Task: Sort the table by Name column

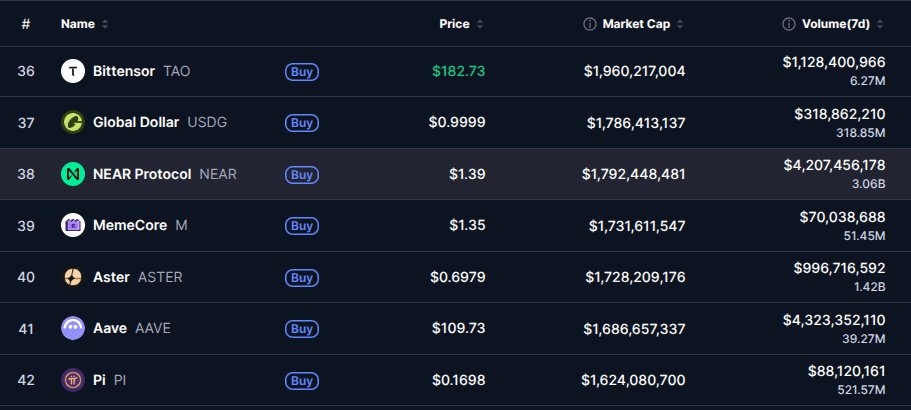Action: coord(78,24)
